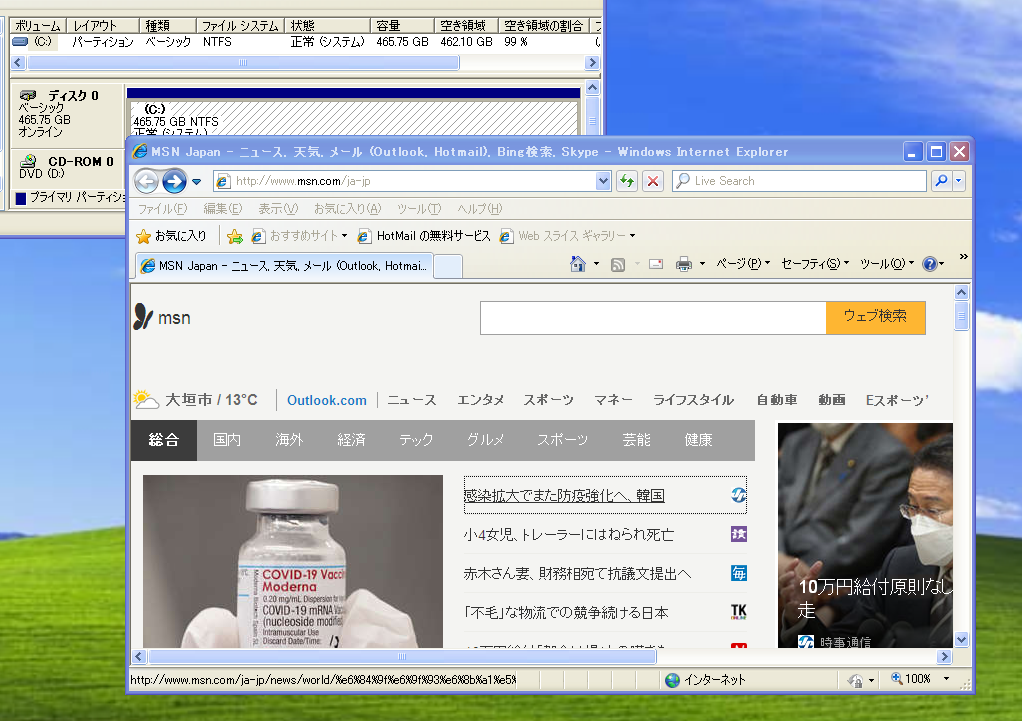Expand the address bar URL dropdown
The width and height of the screenshot is (1022, 721).
(x=603, y=181)
